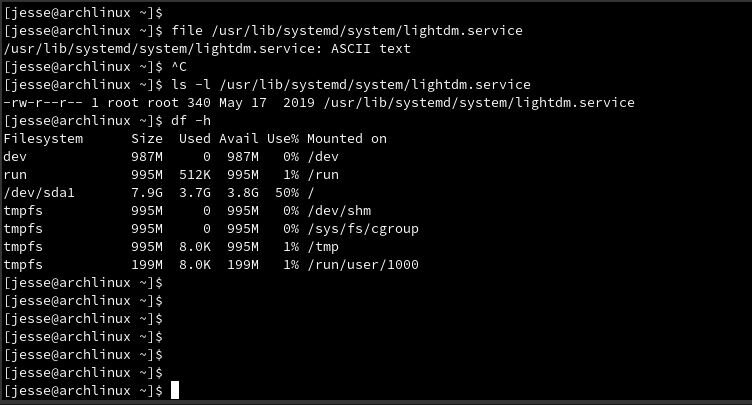Click the /dev/sda1 filesystem entry

pyautogui.click(x=39, y=193)
